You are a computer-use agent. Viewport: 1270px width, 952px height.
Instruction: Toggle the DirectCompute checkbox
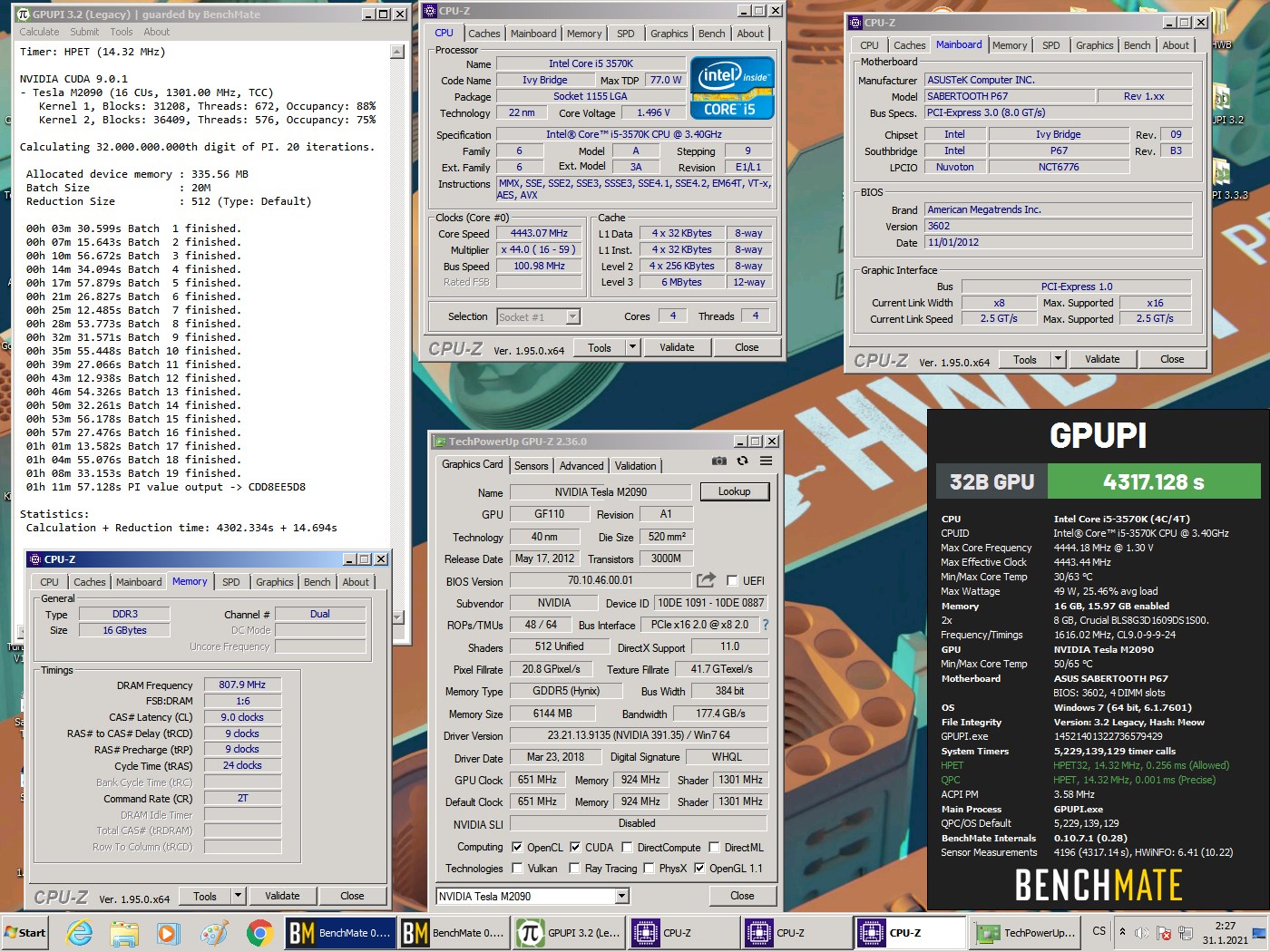pos(627,848)
